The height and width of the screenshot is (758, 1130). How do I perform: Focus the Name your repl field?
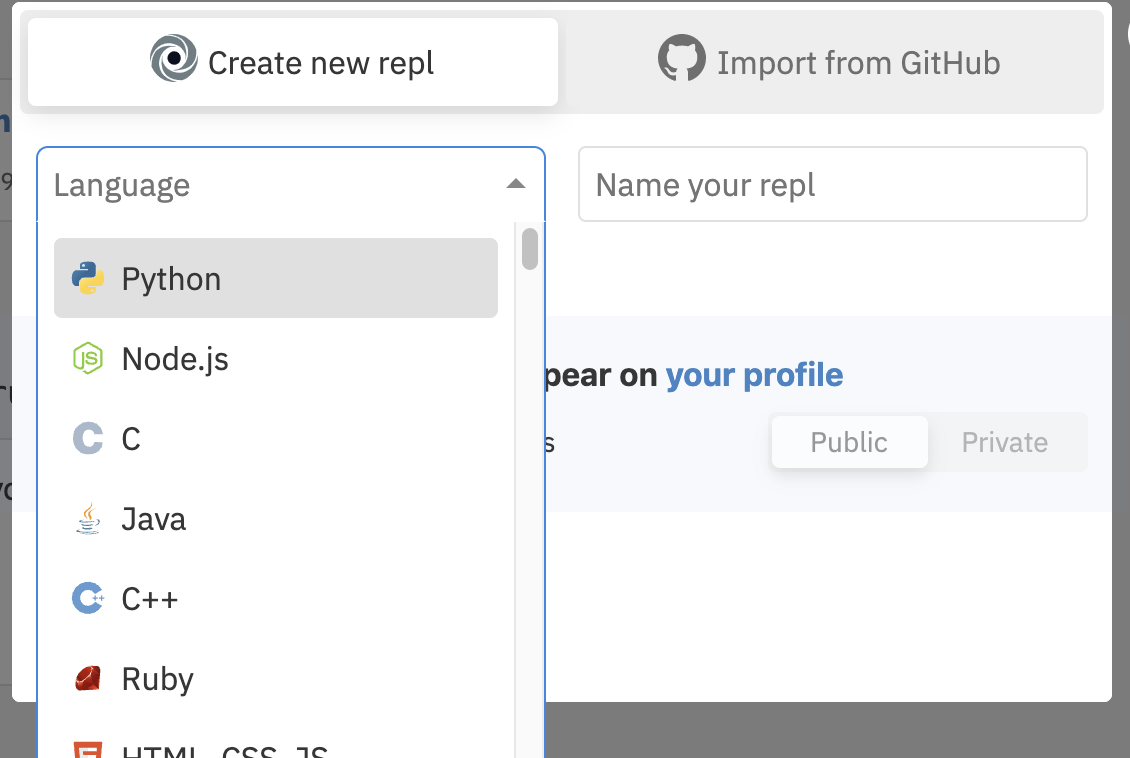832,184
